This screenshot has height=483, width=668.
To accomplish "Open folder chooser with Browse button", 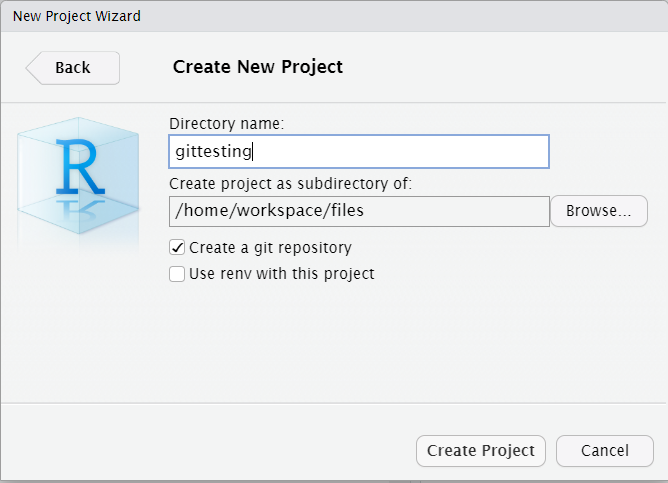I will 598,212.
